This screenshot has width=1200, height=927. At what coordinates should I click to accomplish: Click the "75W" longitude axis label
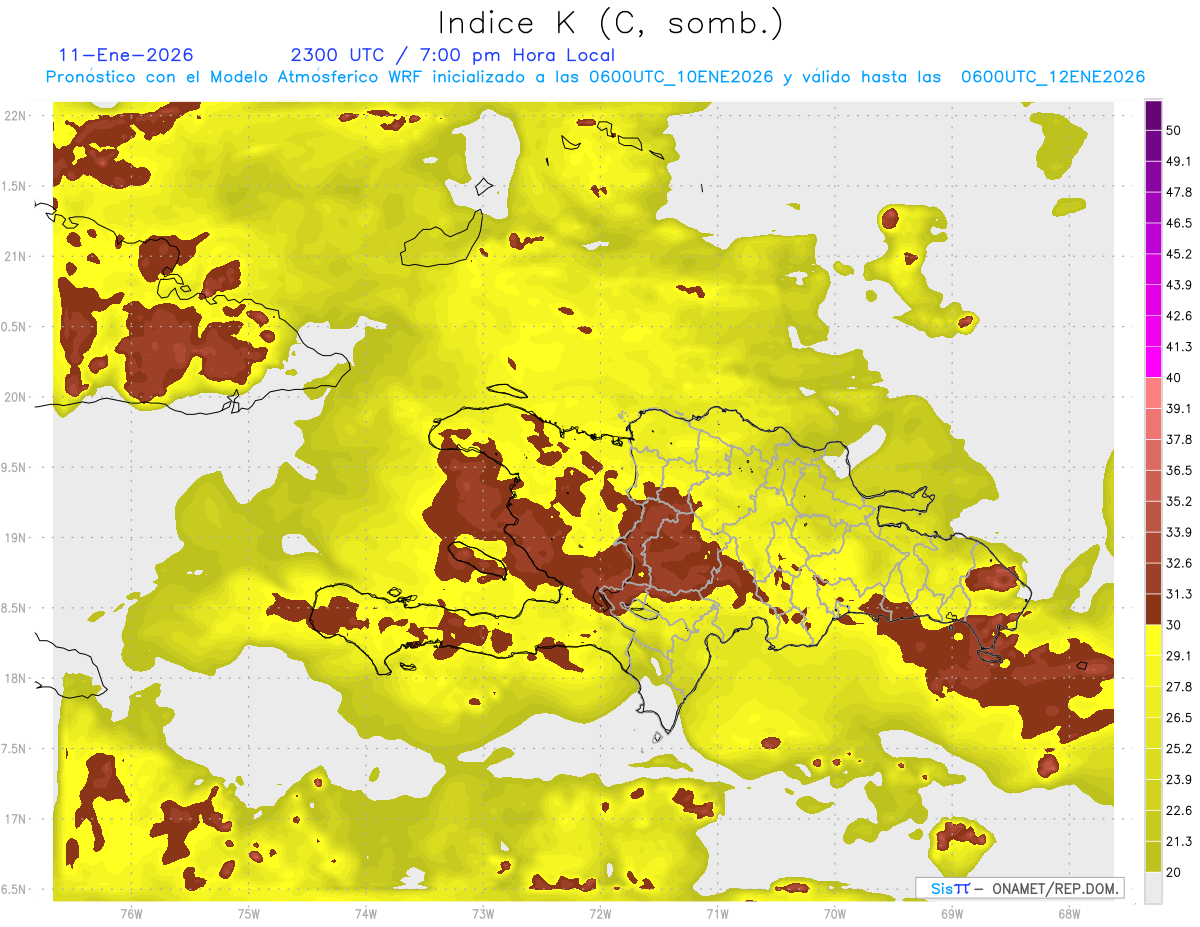249,915
